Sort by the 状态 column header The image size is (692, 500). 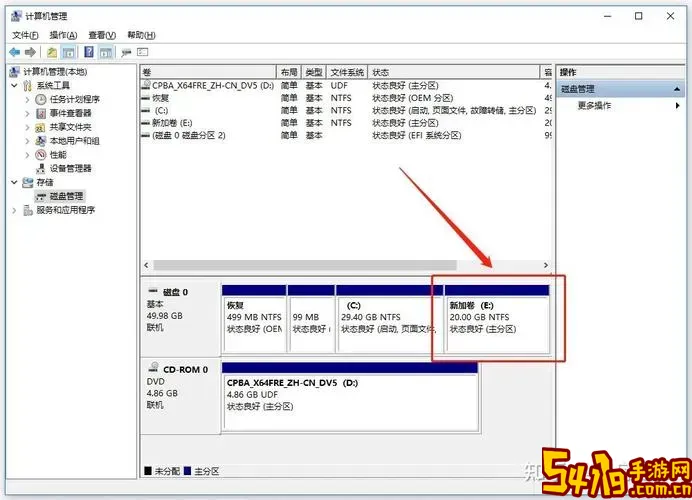(454, 72)
